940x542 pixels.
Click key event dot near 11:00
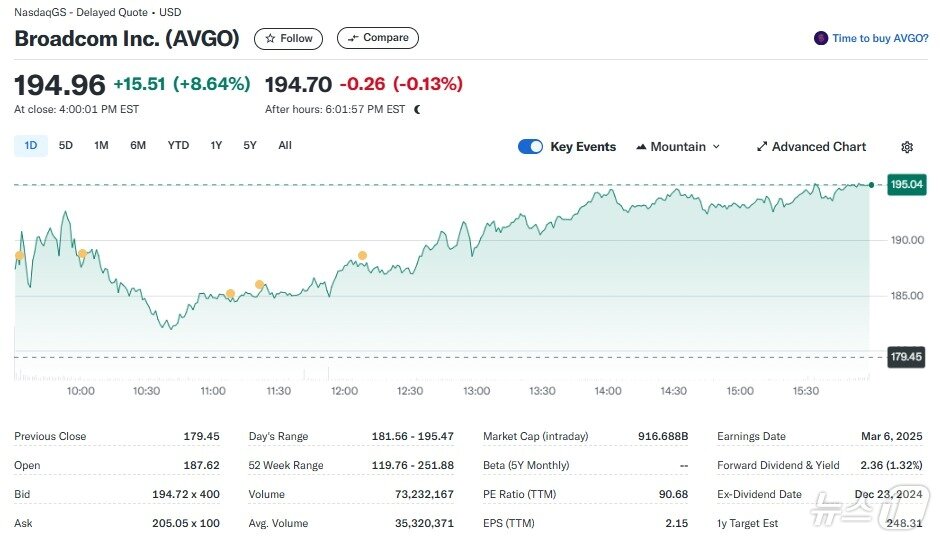click(230, 294)
